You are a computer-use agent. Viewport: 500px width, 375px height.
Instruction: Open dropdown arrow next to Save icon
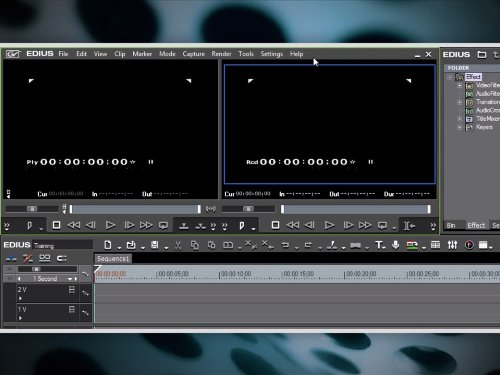pyautogui.click(x=166, y=248)
